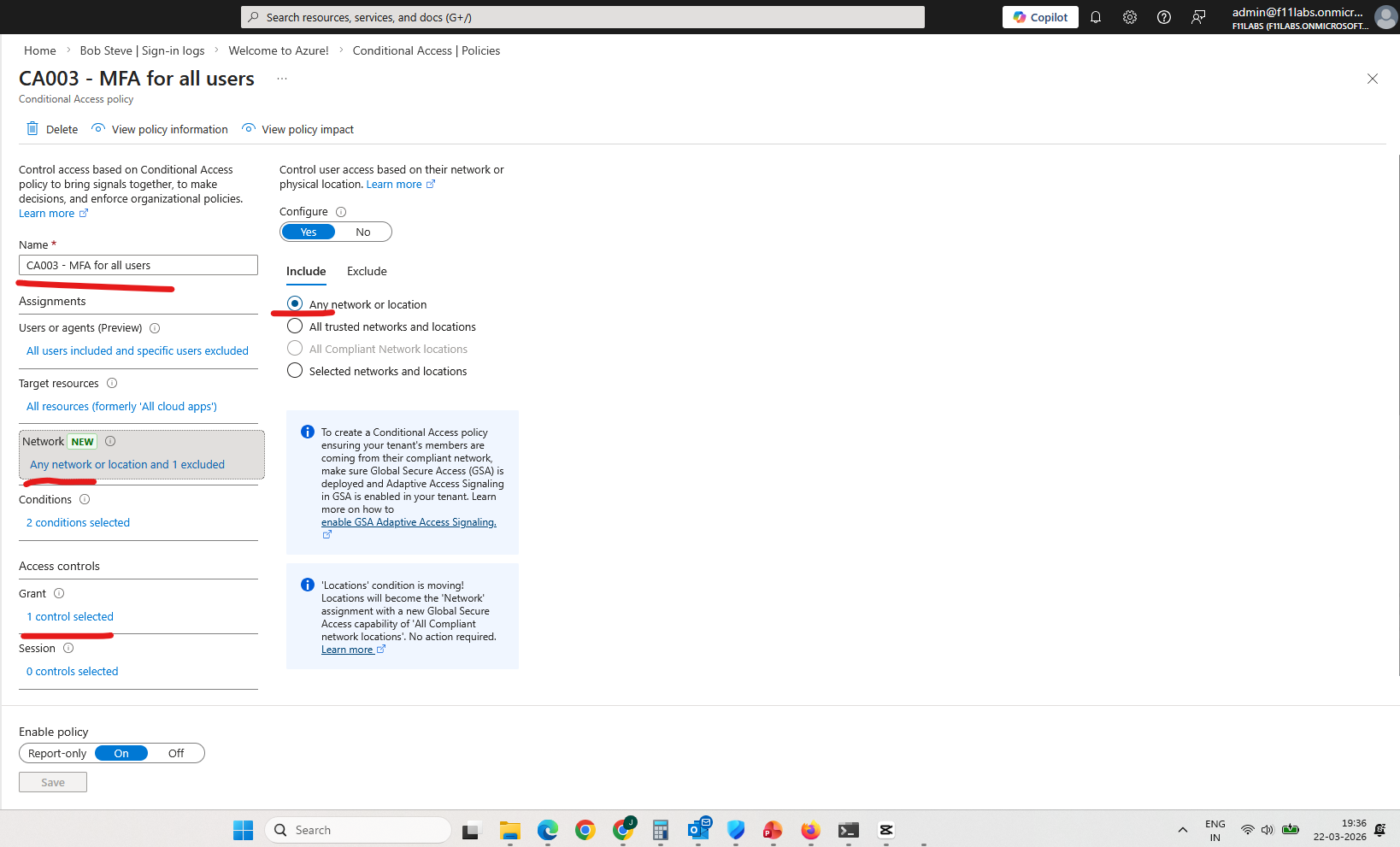
Task: Click the help question mark icon
Action: pyautogui.click(x=1163, y=17)
